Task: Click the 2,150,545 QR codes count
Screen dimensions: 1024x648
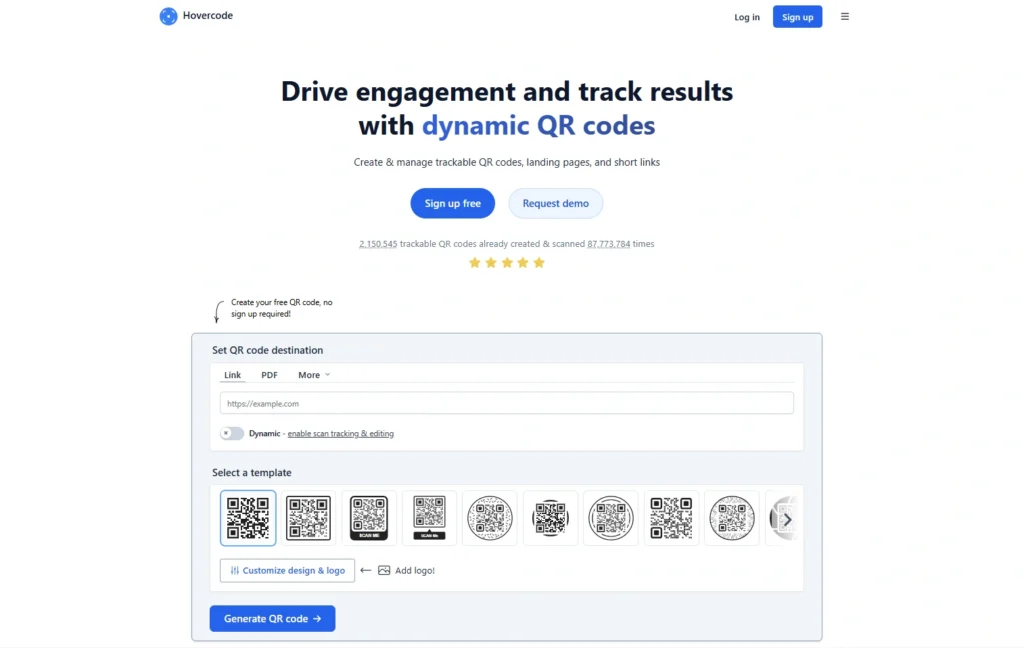Action: click(378, 244)
